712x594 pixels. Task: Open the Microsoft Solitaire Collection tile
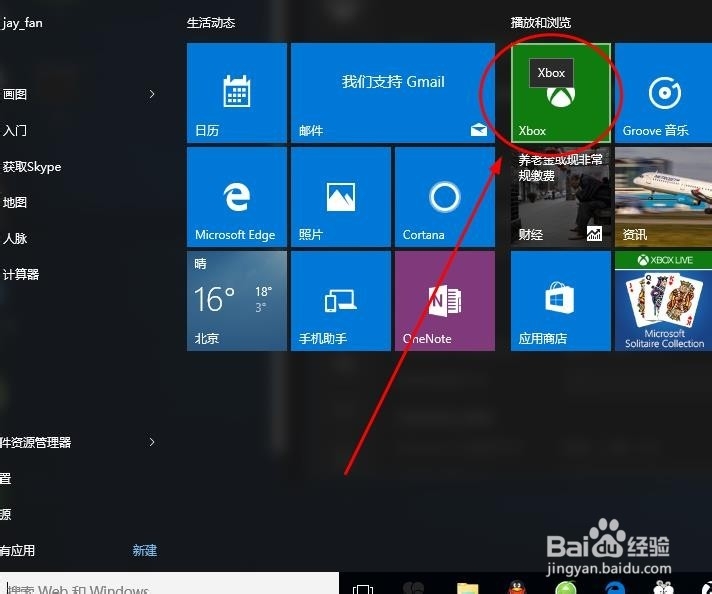point(663,301)
